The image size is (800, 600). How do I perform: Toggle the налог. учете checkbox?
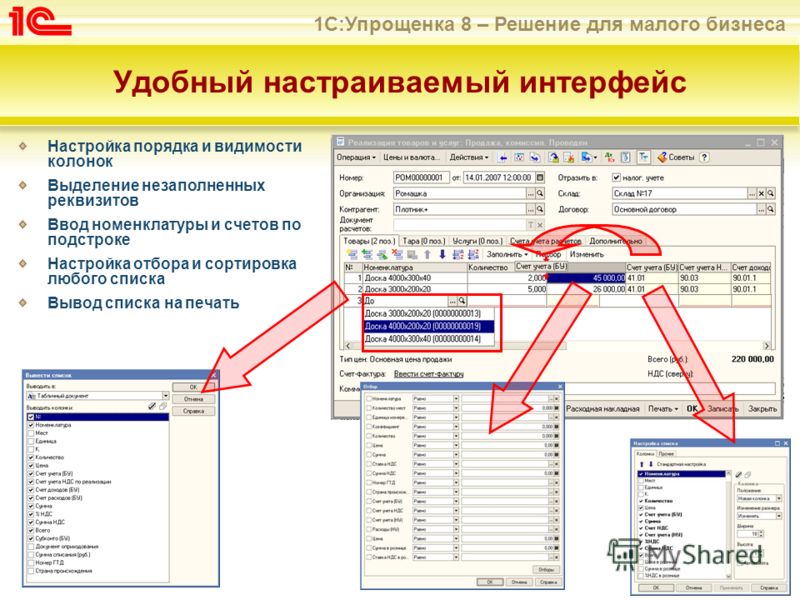coord(616,178)
